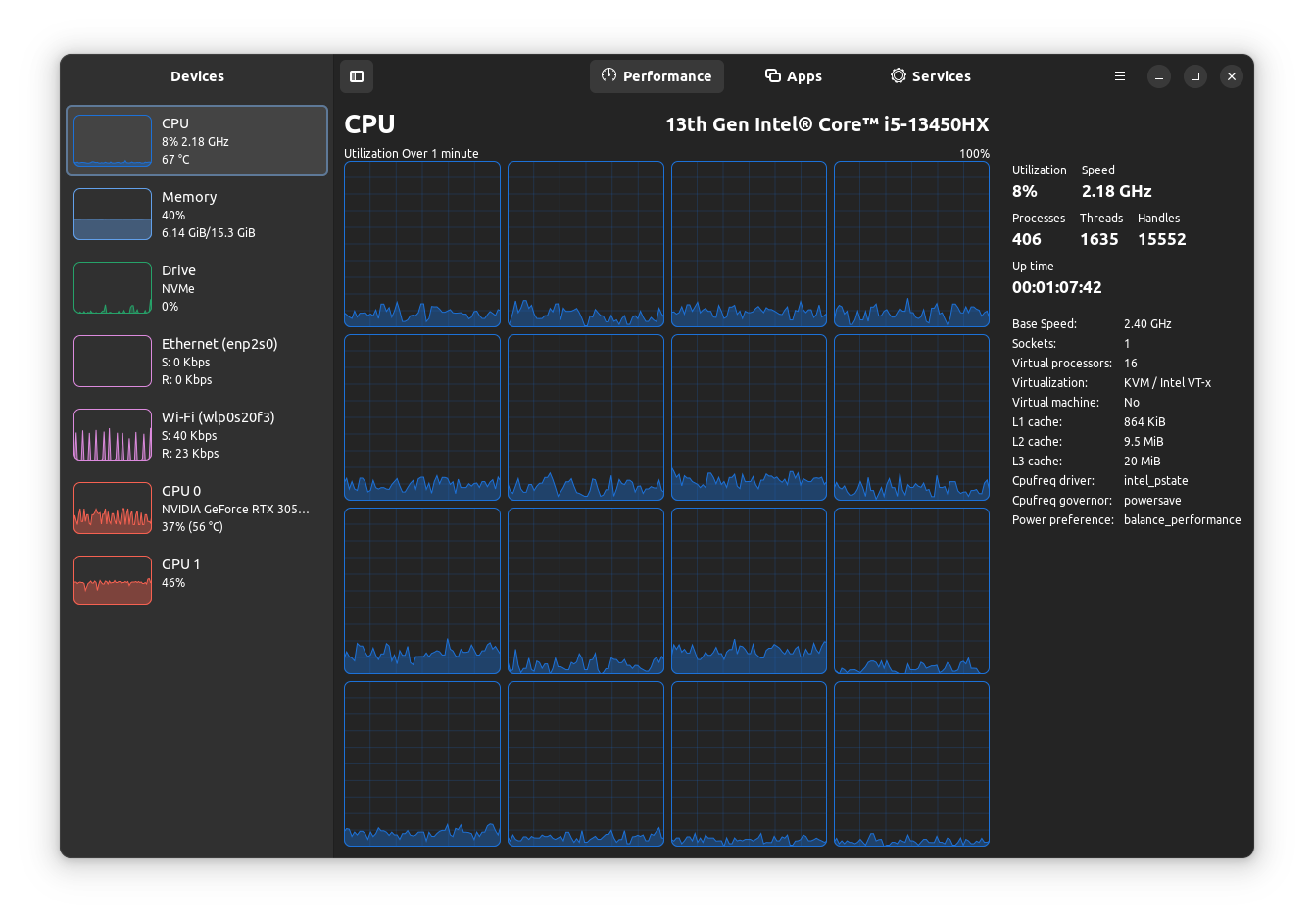Screen dimensions: 1314x924
Task: Select GPU 0 NVIDIA GeForce RTX
Action: pyautogui.click(x=196, y=508)
